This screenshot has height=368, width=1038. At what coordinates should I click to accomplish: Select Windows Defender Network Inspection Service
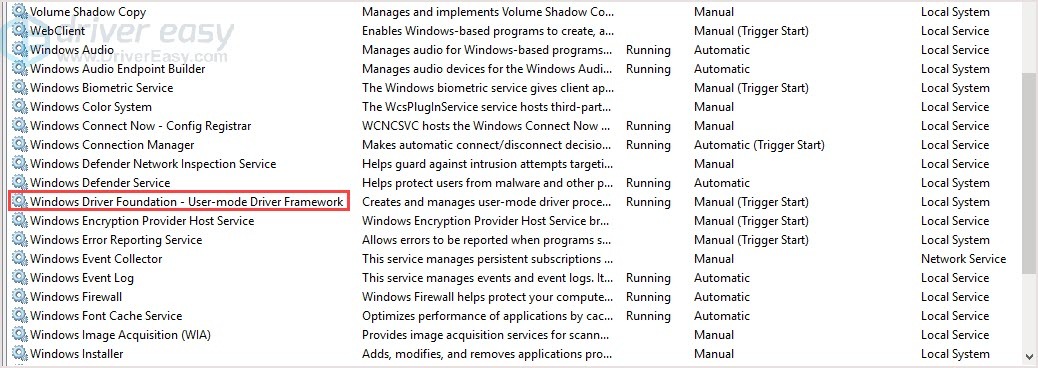[x=153, y=164]
